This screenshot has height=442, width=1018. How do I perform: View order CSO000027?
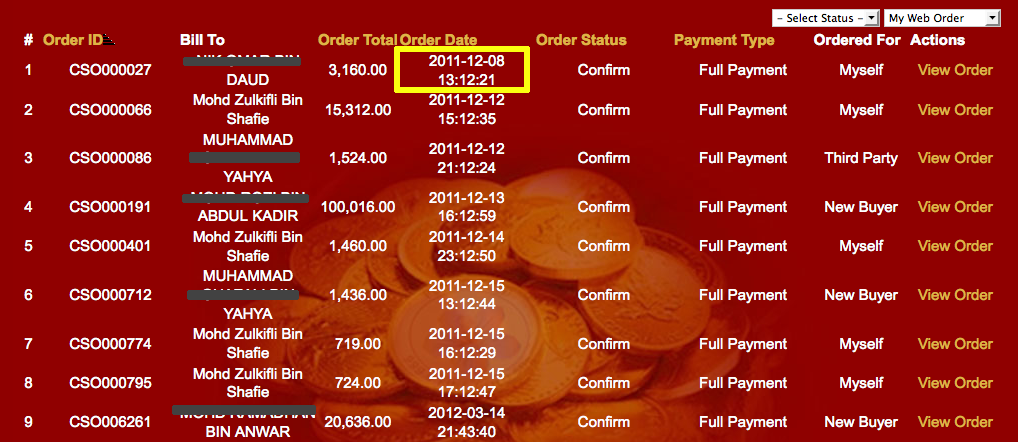pyautogui.click(x=955, y=70)
